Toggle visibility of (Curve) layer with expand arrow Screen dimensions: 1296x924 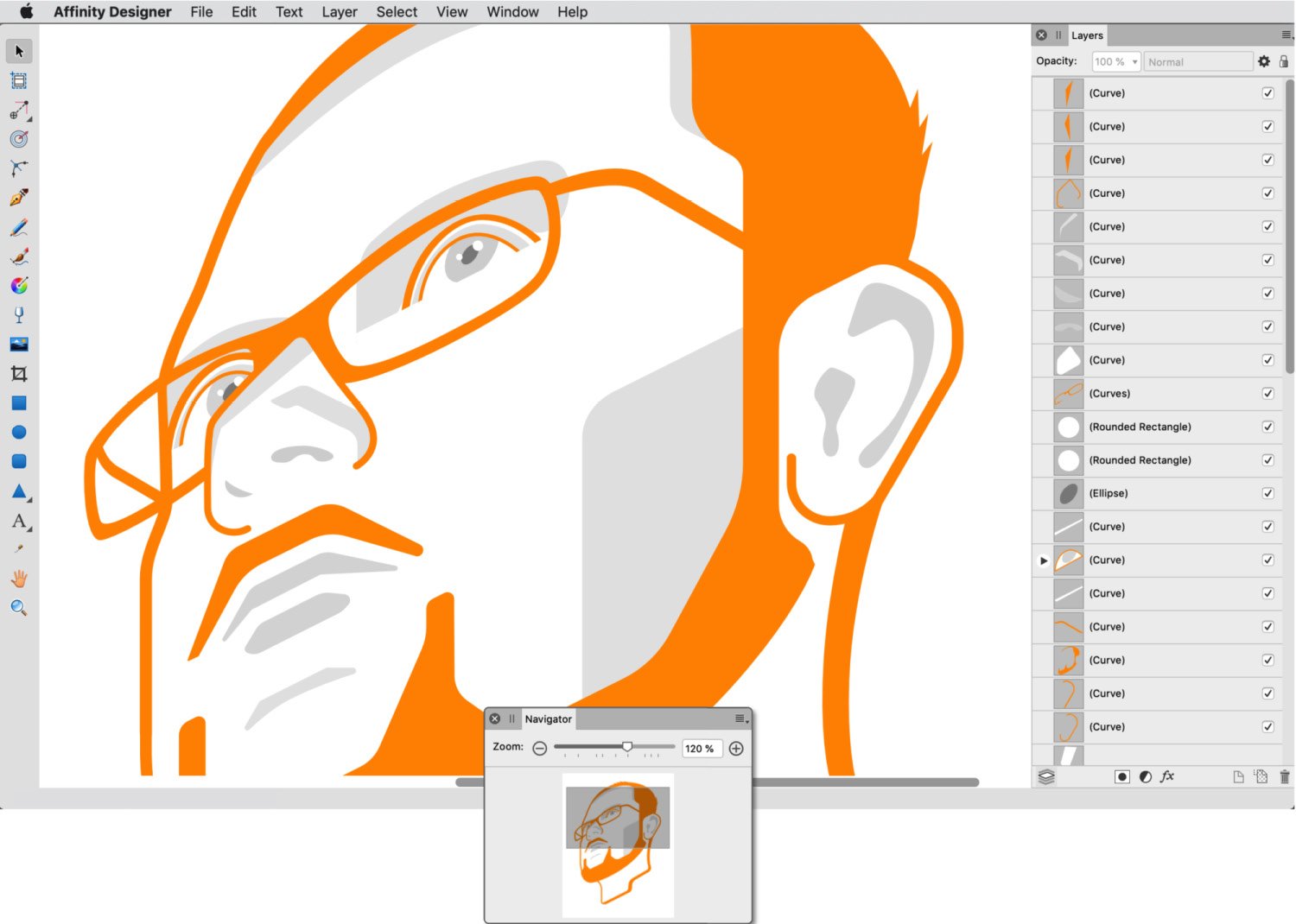point(1267,560)
